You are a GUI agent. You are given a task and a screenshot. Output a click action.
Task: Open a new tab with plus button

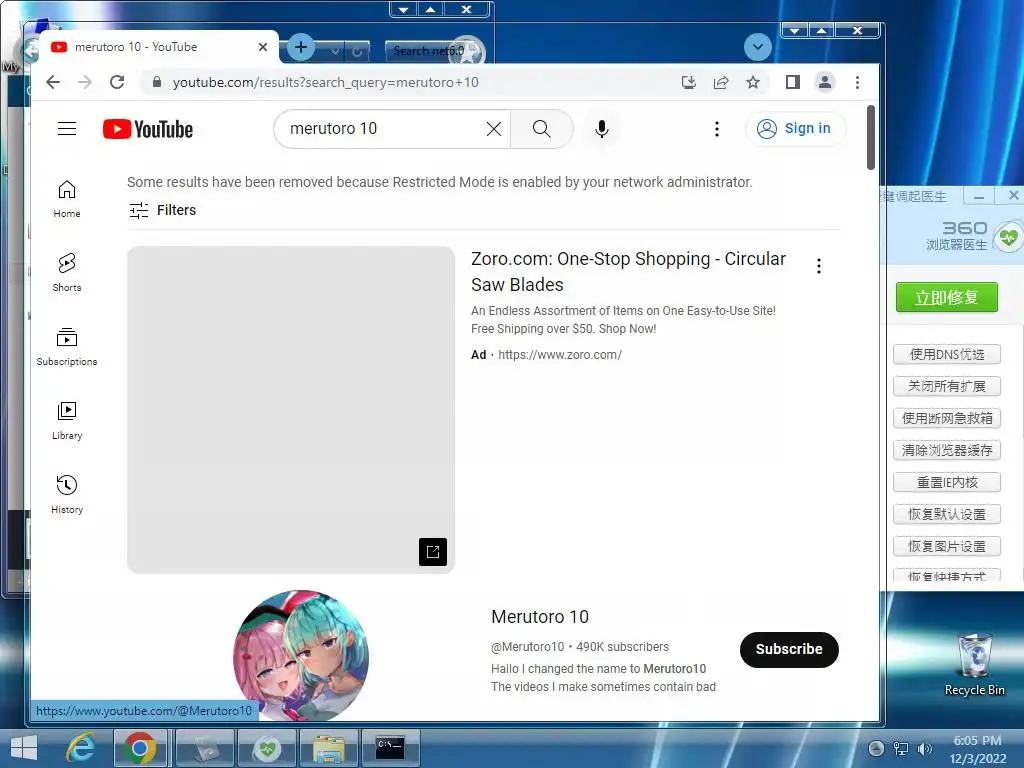click(x=300, y=47)
